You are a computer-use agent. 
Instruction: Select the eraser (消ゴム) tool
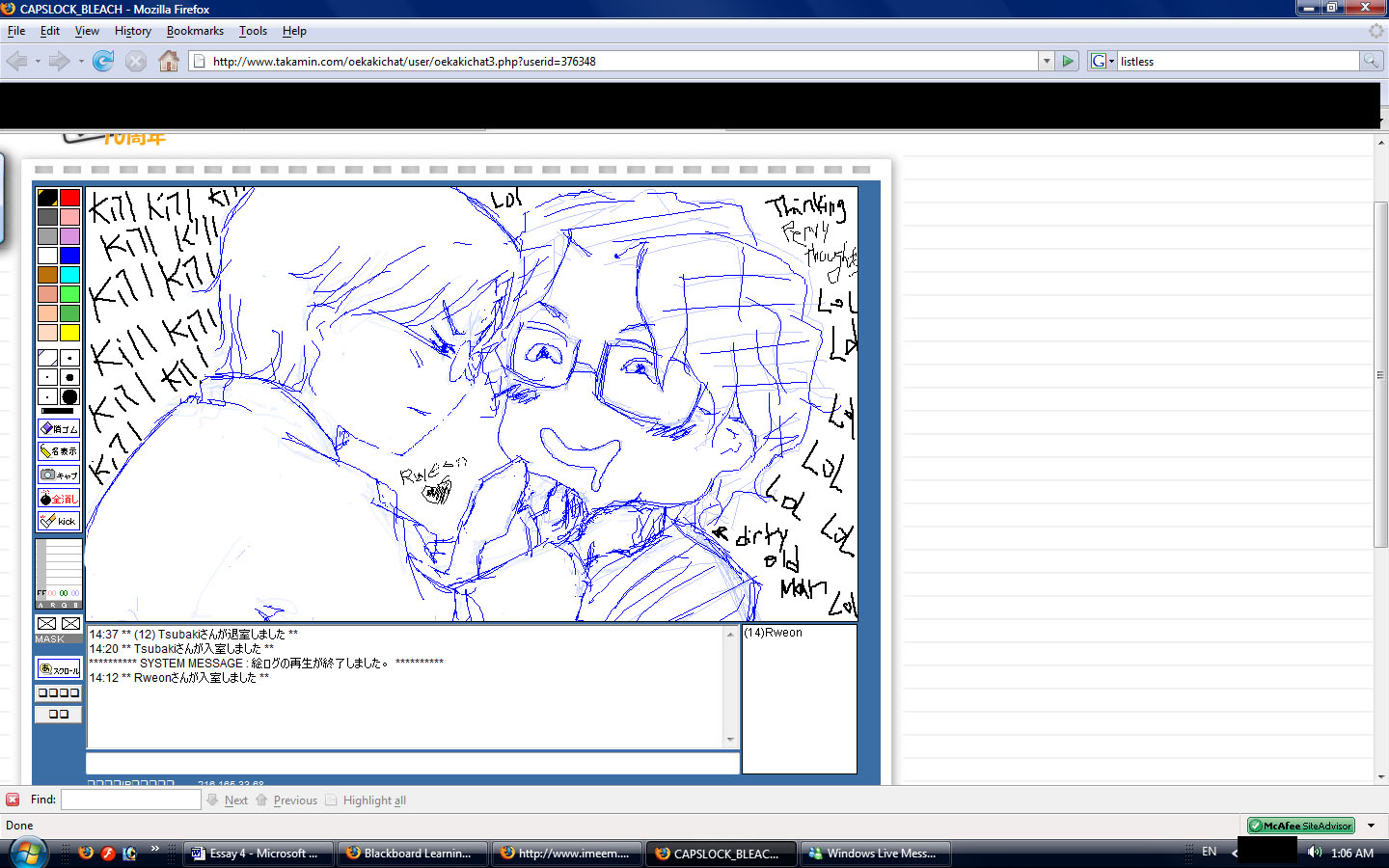coord(59,428)
